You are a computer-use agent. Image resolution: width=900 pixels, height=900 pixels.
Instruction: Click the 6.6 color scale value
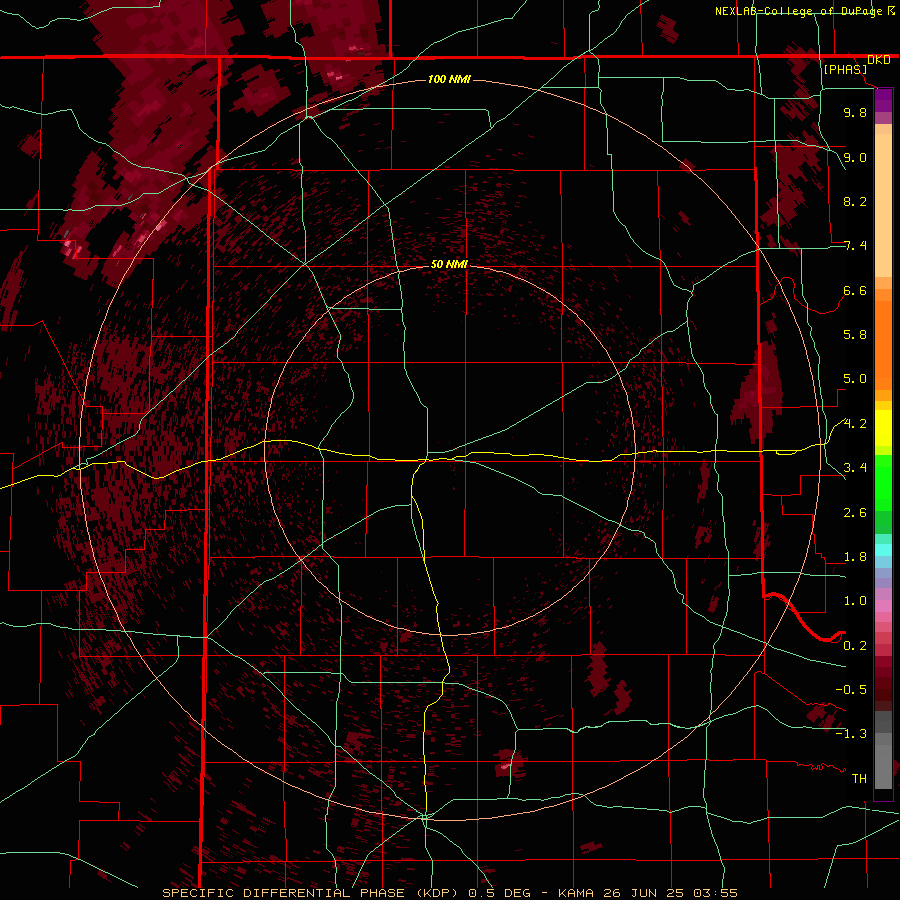pyautogui.click(x=855, y=290)
